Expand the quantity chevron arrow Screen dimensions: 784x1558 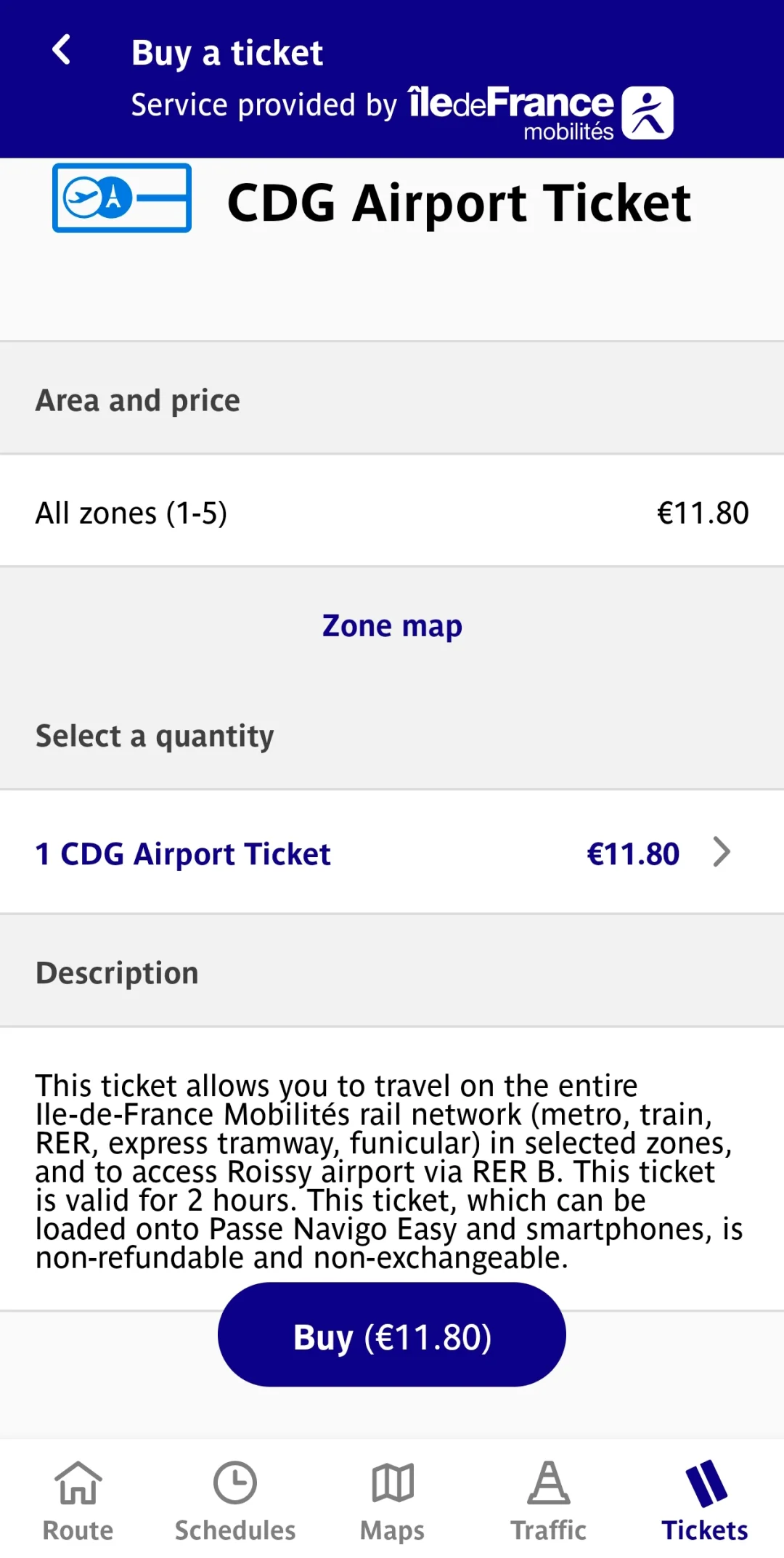(722, 852)
